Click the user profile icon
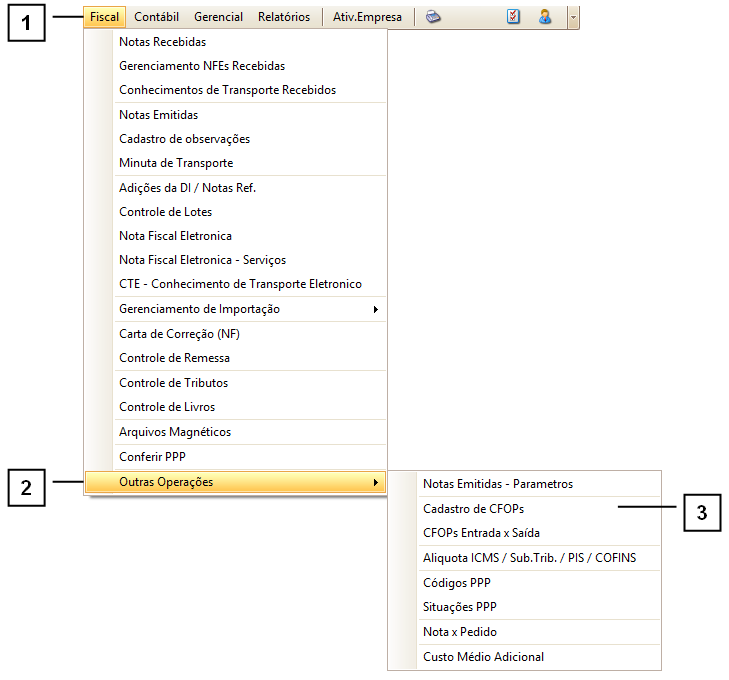Screen dimensions: 729x680 click(545, 17)
